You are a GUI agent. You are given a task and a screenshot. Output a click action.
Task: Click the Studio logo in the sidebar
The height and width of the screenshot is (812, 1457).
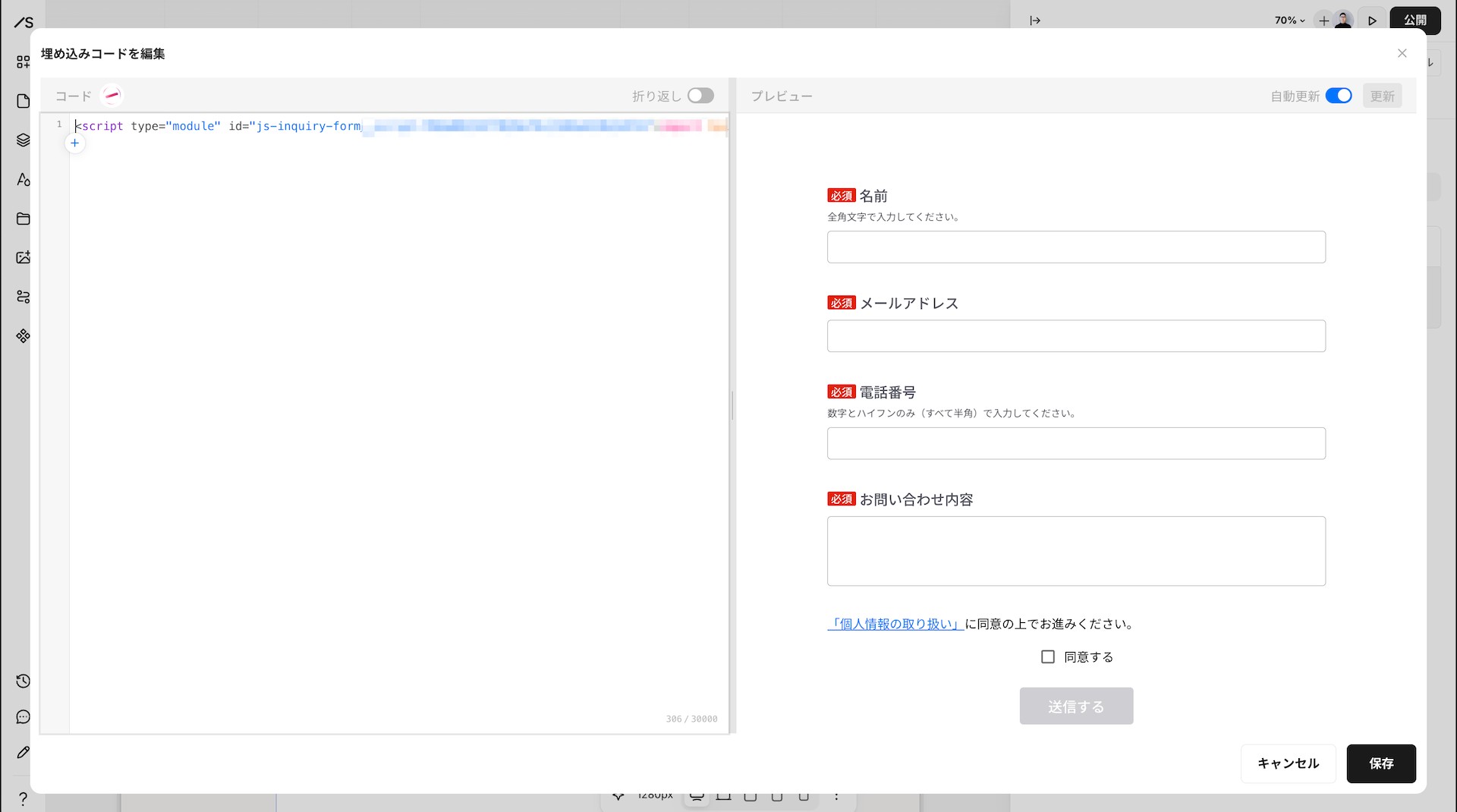click(x=24, y=22)
